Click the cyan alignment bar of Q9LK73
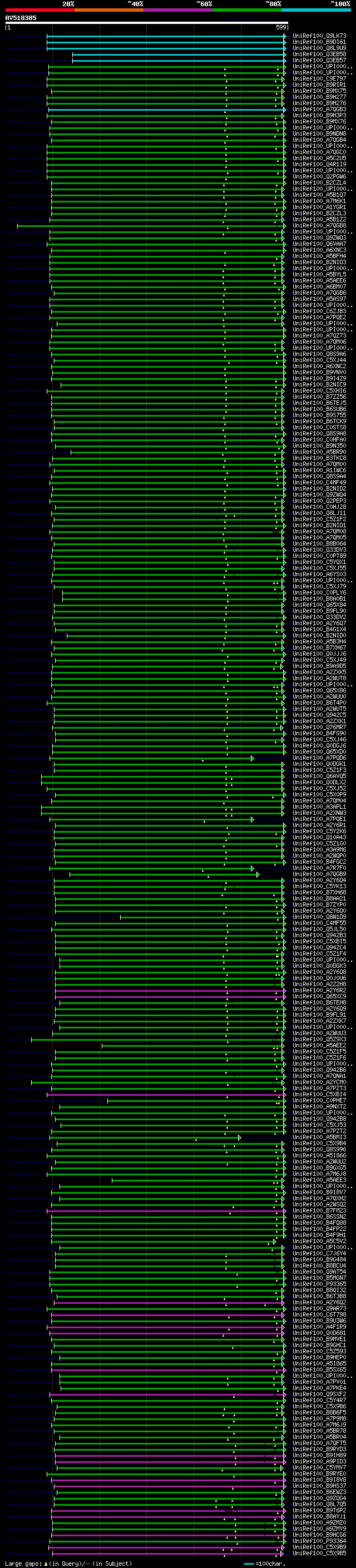 (166, 36)
